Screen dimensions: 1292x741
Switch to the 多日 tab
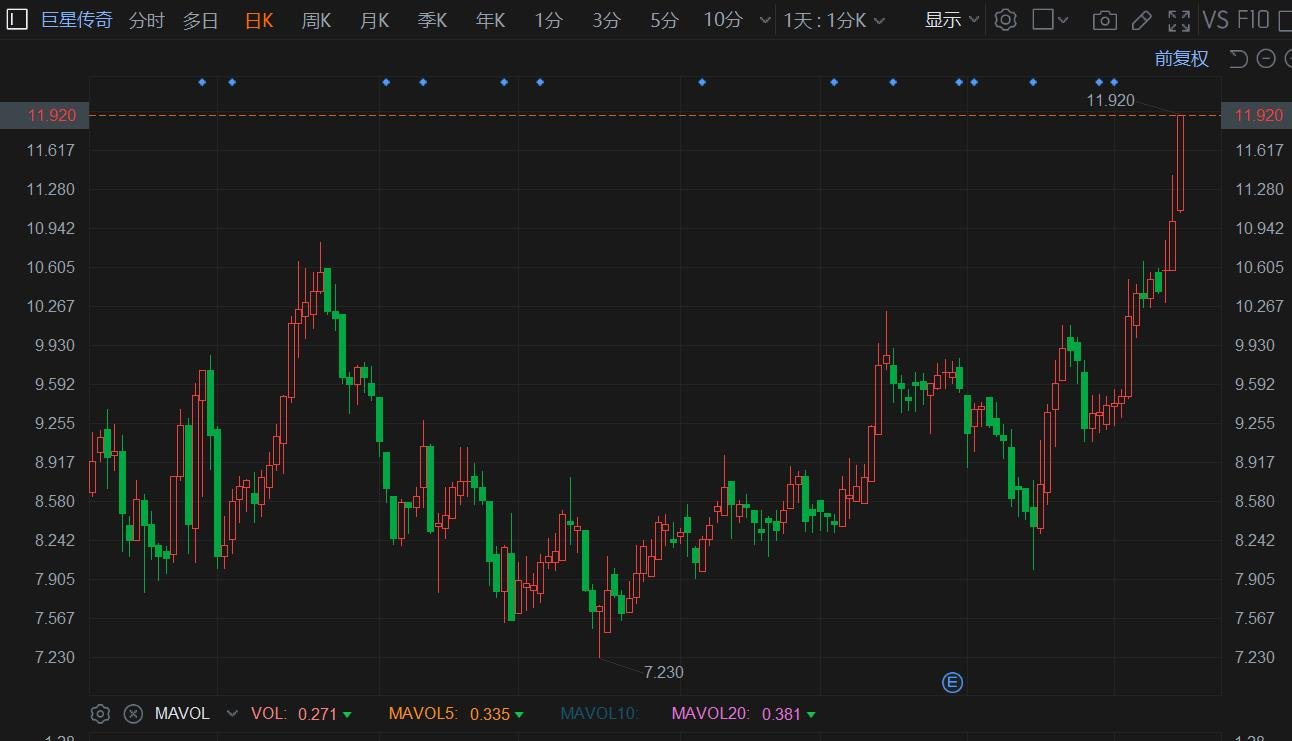click(x=200, y=20)
